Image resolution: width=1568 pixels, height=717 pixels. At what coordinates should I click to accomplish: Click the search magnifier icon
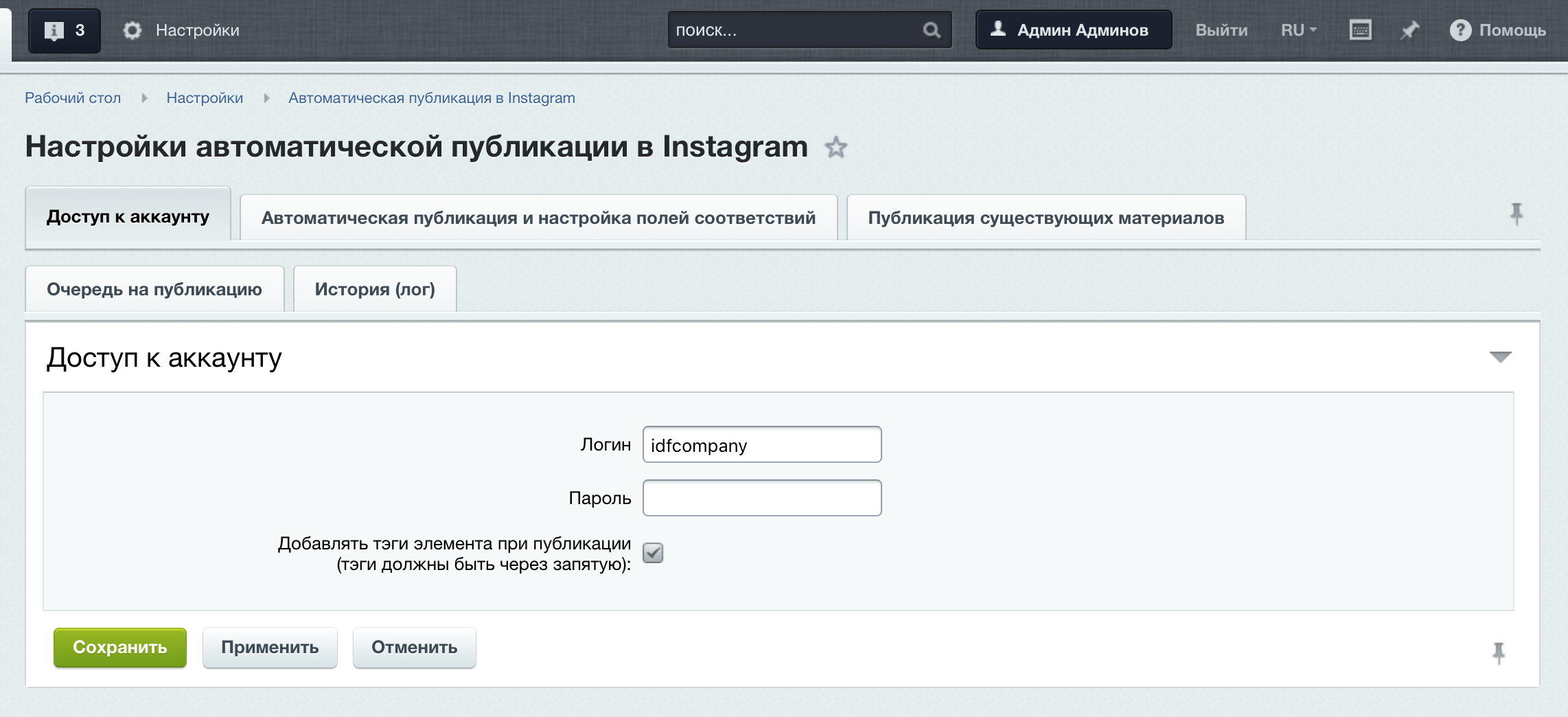[x=932, y=30]
